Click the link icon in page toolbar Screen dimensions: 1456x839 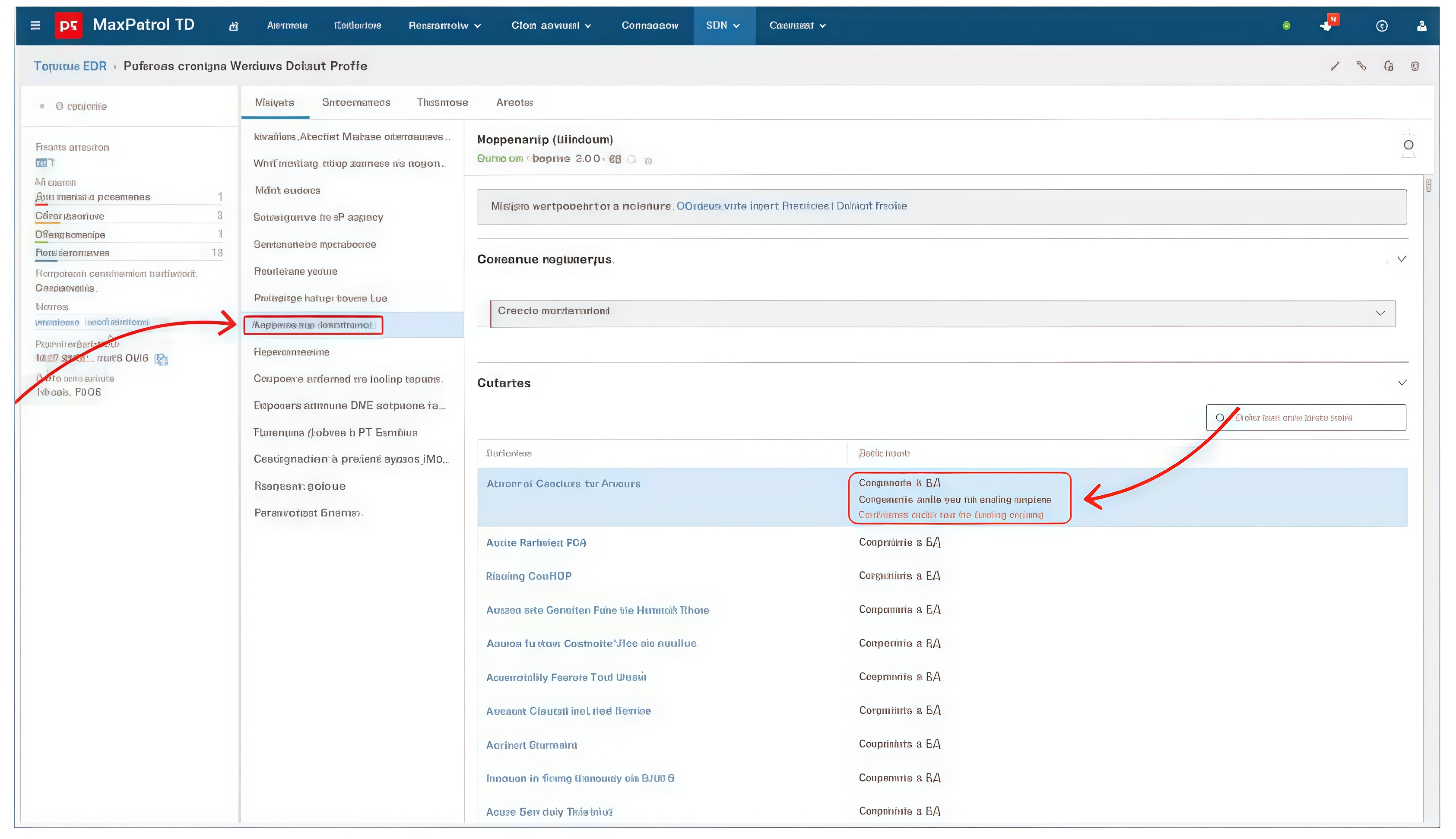click(x=1361, y=66)
